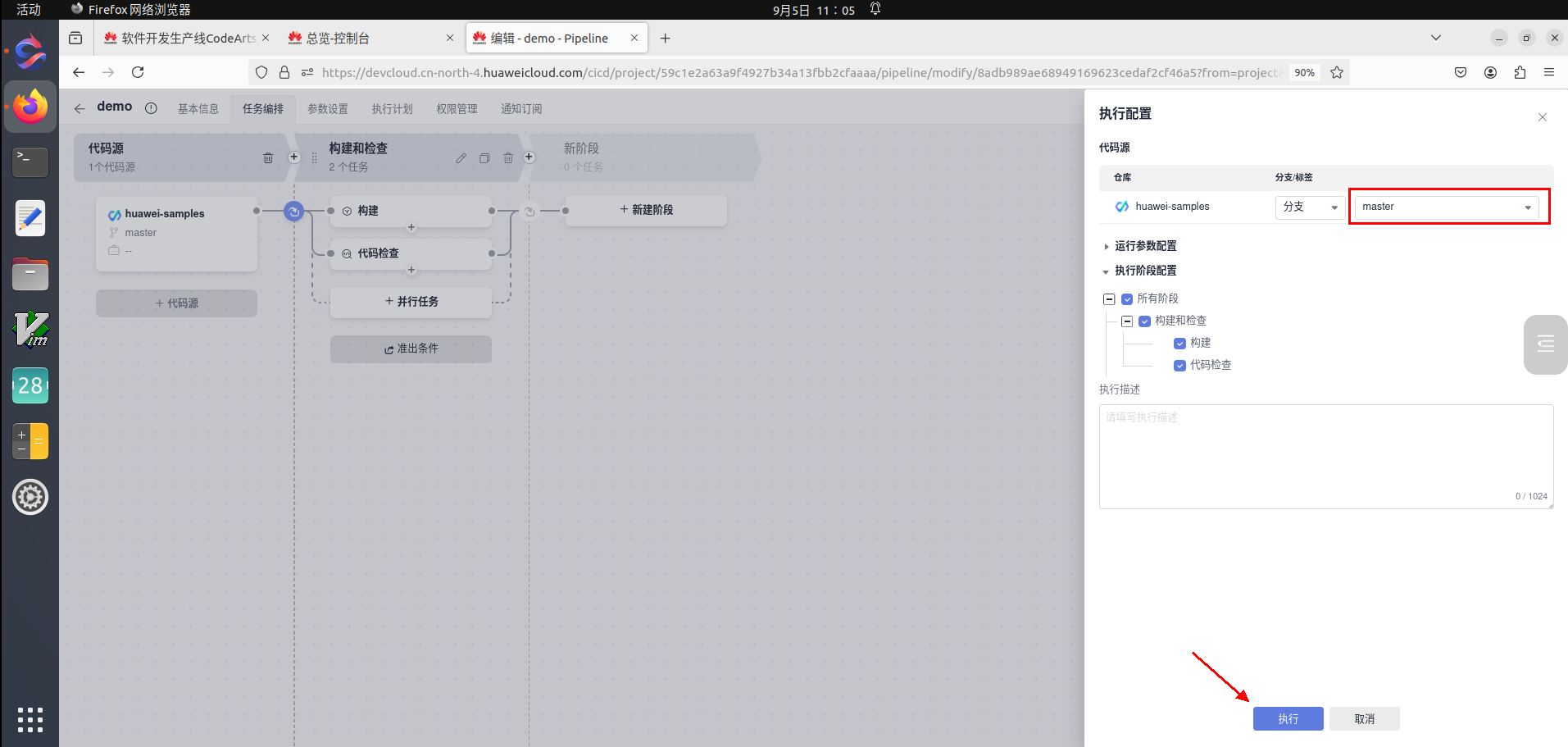The height and width of the screenshot is (747, 1568).
Task: Reload the current page
Action: 138,72
